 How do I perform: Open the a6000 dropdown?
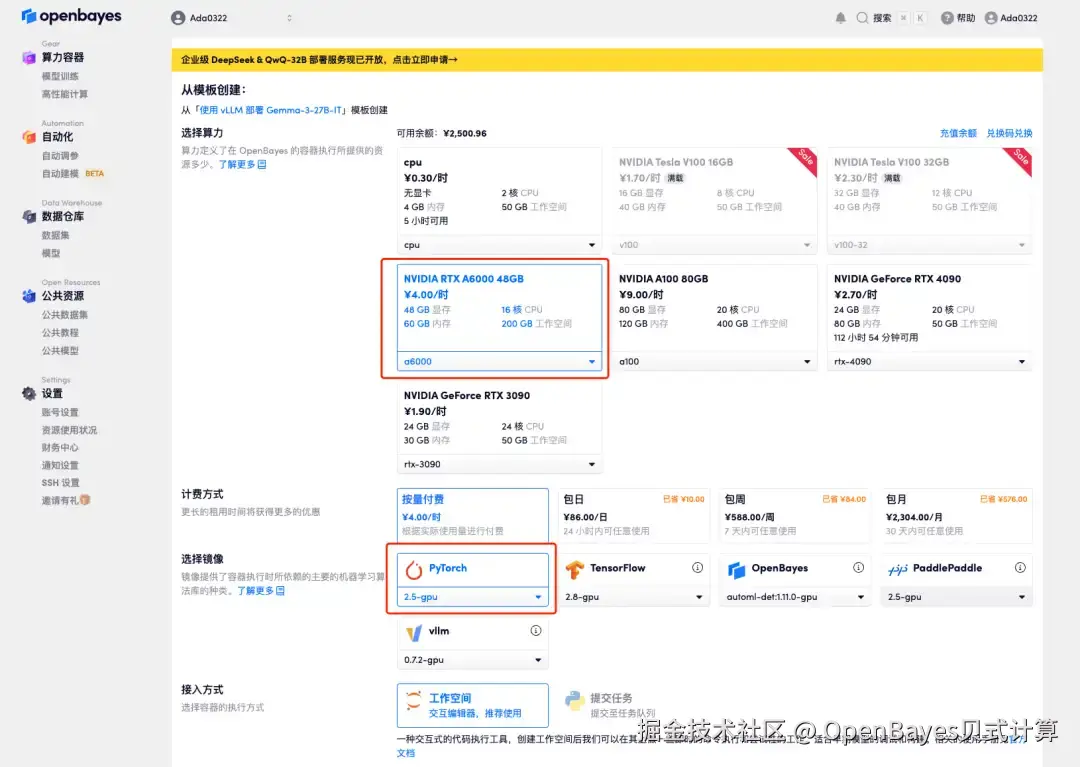click(x=499, y=361)
